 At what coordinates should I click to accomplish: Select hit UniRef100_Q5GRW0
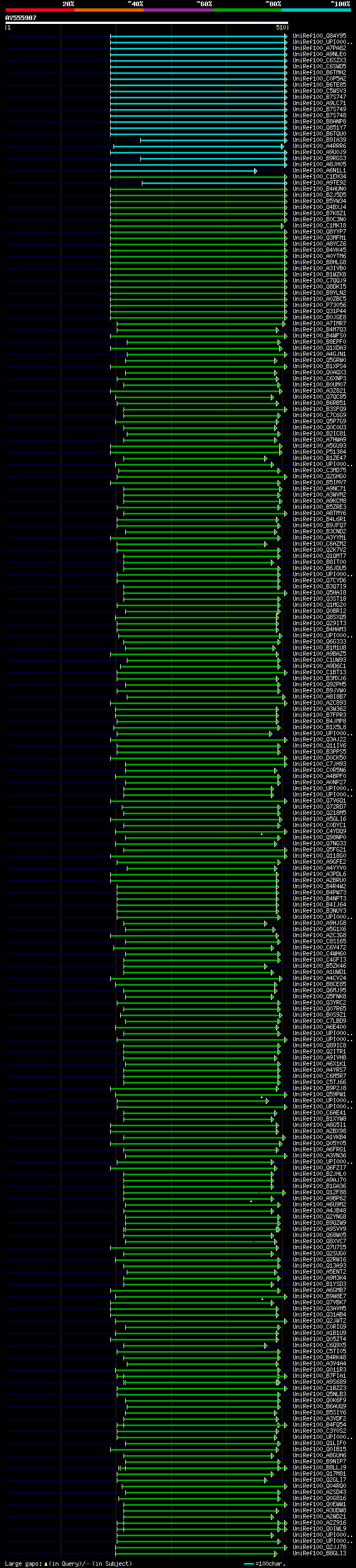point(319,360)
